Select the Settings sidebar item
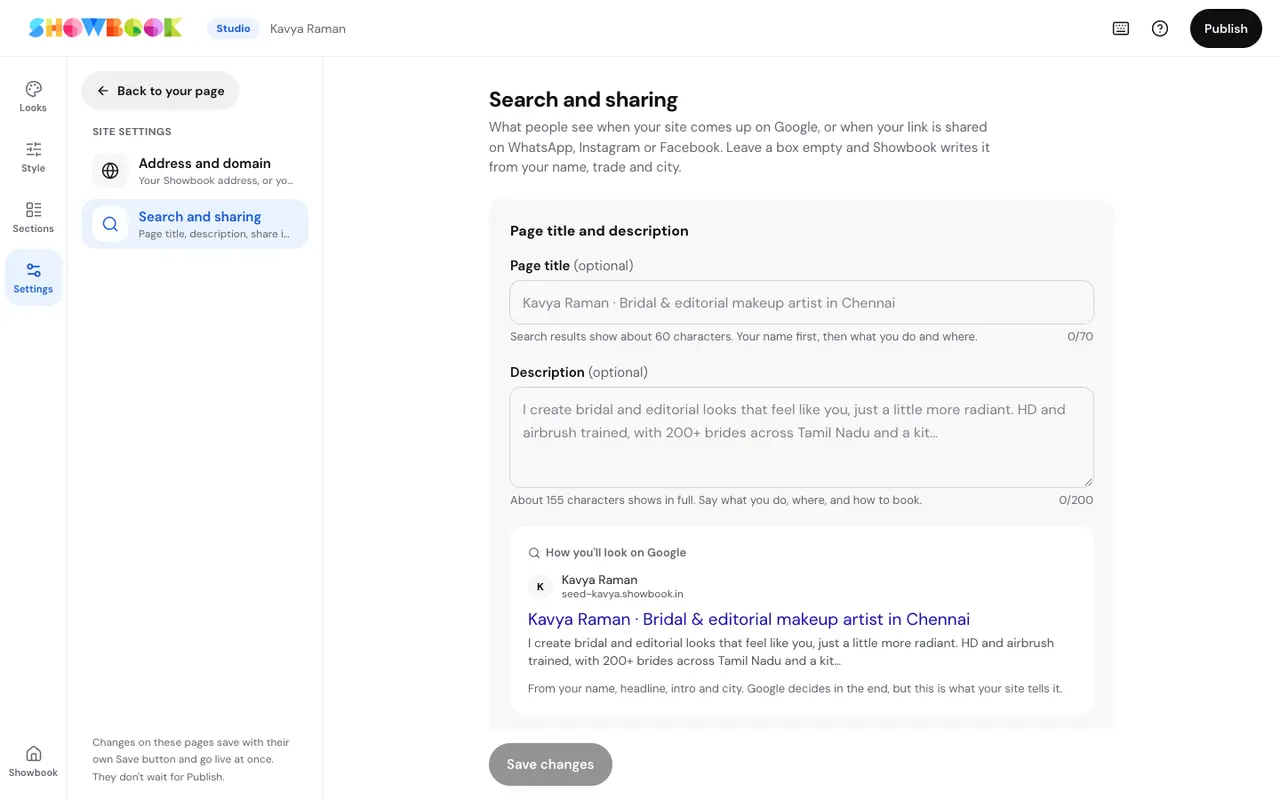The height and width of the screenshot is (800, 1280). point(33,277)
